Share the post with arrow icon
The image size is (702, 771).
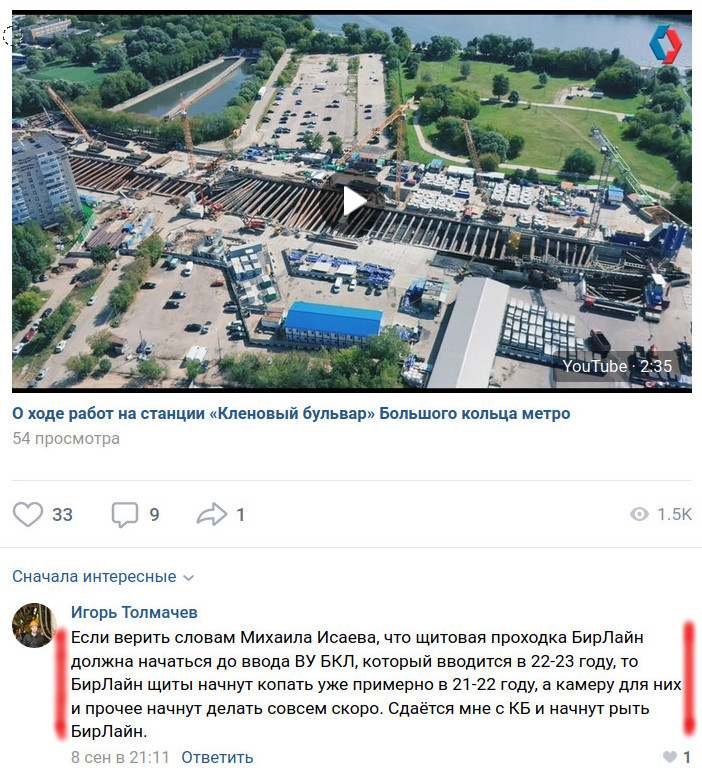(212, 514)
